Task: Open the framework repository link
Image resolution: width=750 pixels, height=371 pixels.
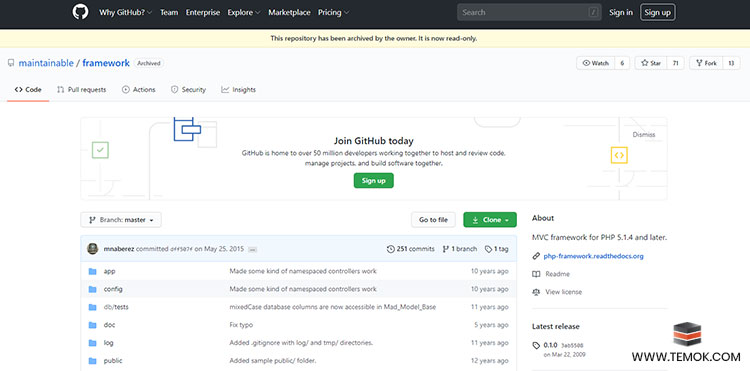Action: click(106, 63)
